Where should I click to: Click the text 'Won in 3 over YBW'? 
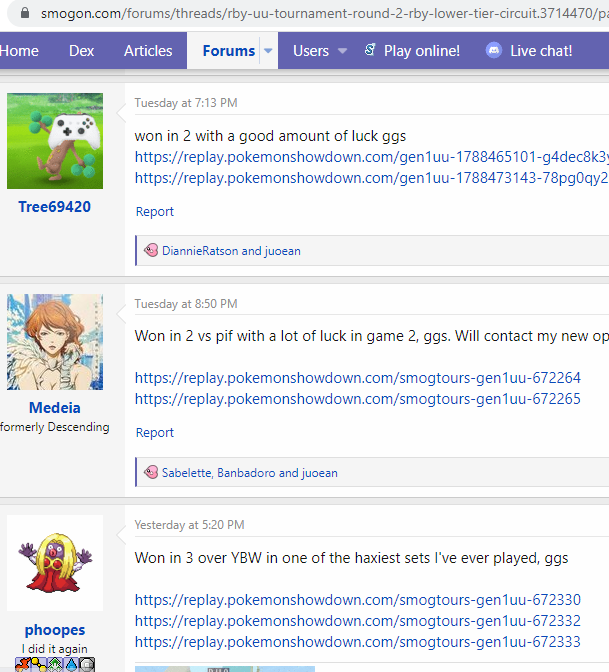tap(198, 558)
